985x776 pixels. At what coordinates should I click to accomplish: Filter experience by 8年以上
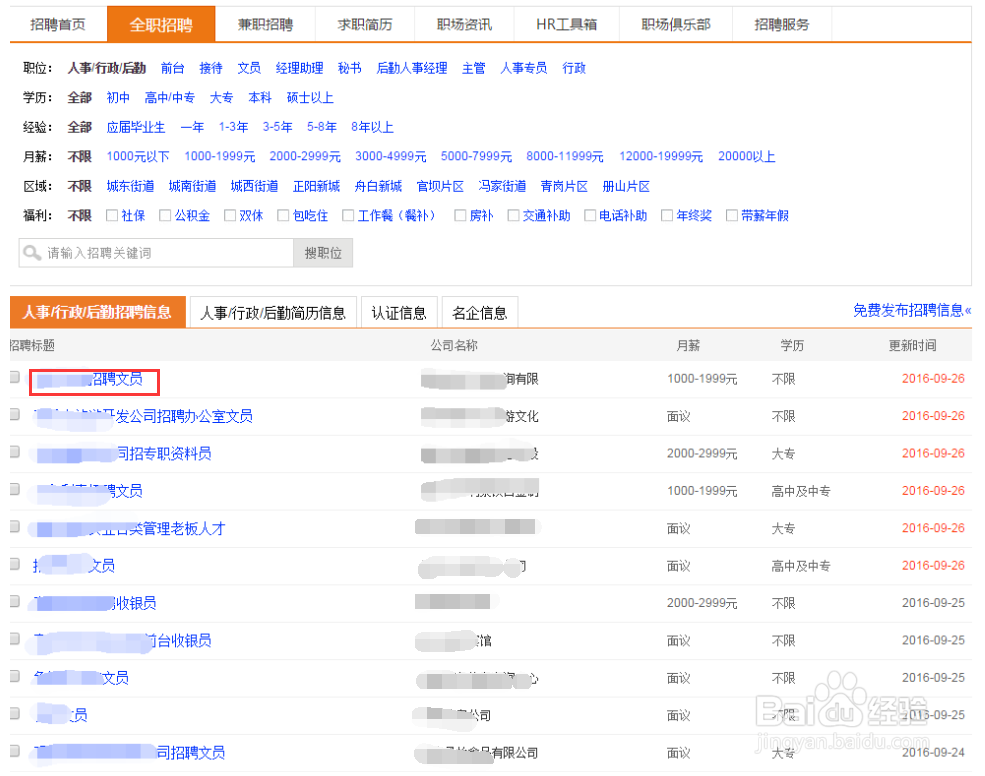click(372, 127)
